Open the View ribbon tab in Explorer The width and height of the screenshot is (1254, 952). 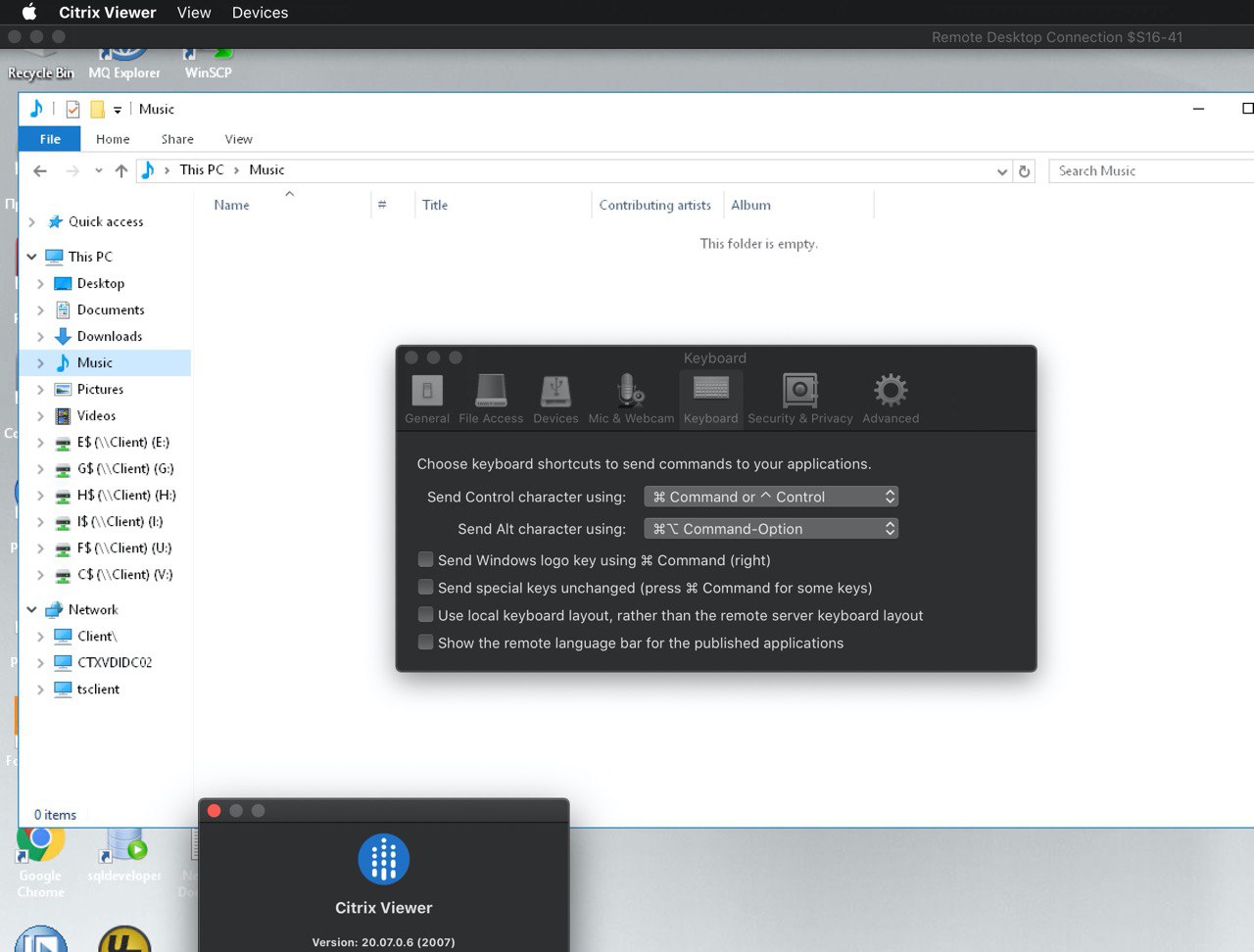[x=238, y=139]
